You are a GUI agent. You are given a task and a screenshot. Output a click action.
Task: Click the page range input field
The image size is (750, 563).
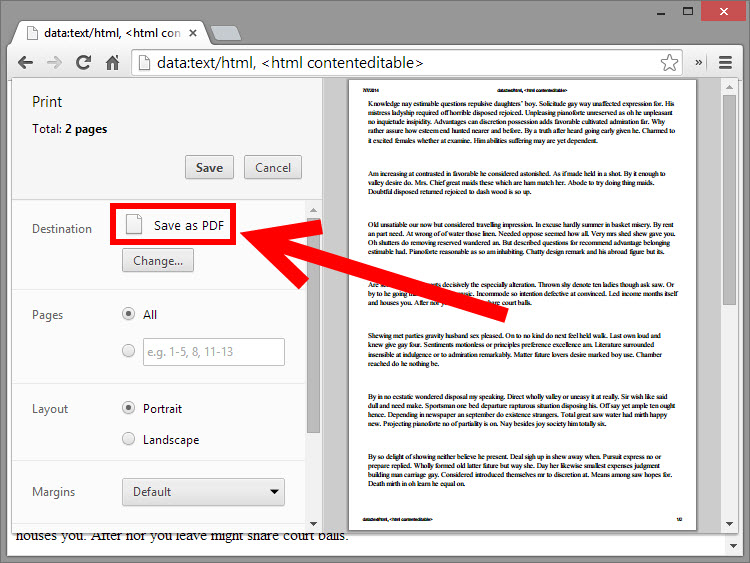[214, 352]
